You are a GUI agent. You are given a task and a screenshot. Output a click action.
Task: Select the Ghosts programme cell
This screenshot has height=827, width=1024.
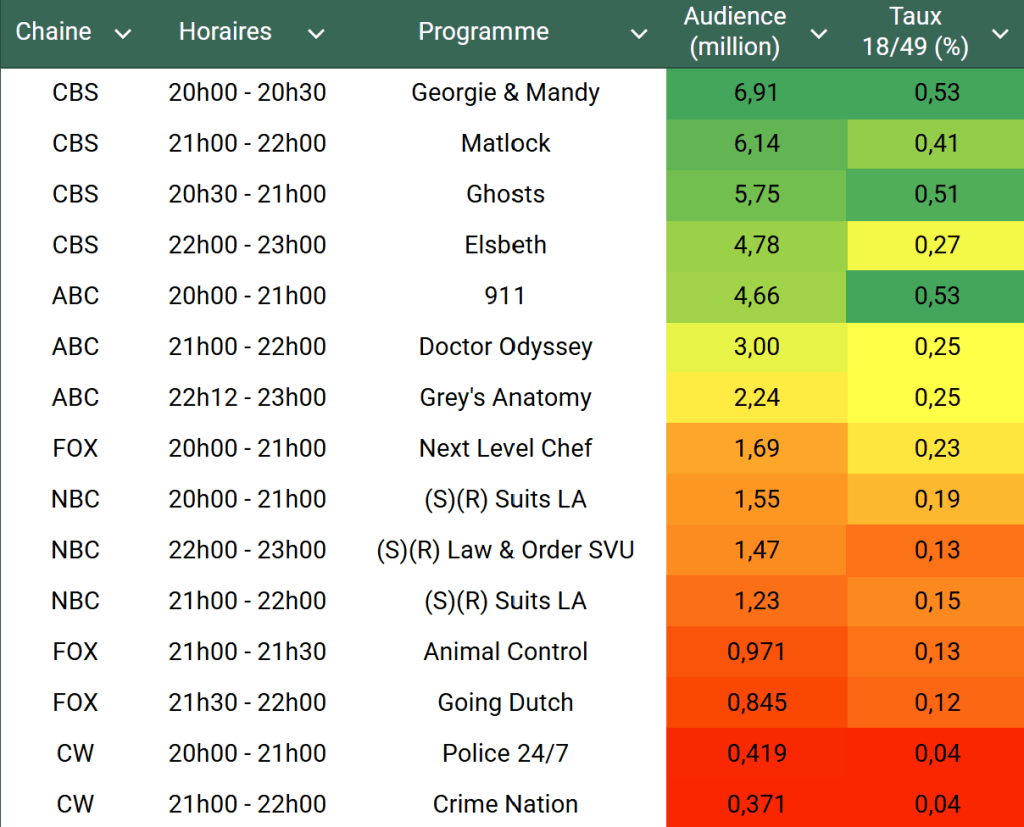(x=505, y=194)
